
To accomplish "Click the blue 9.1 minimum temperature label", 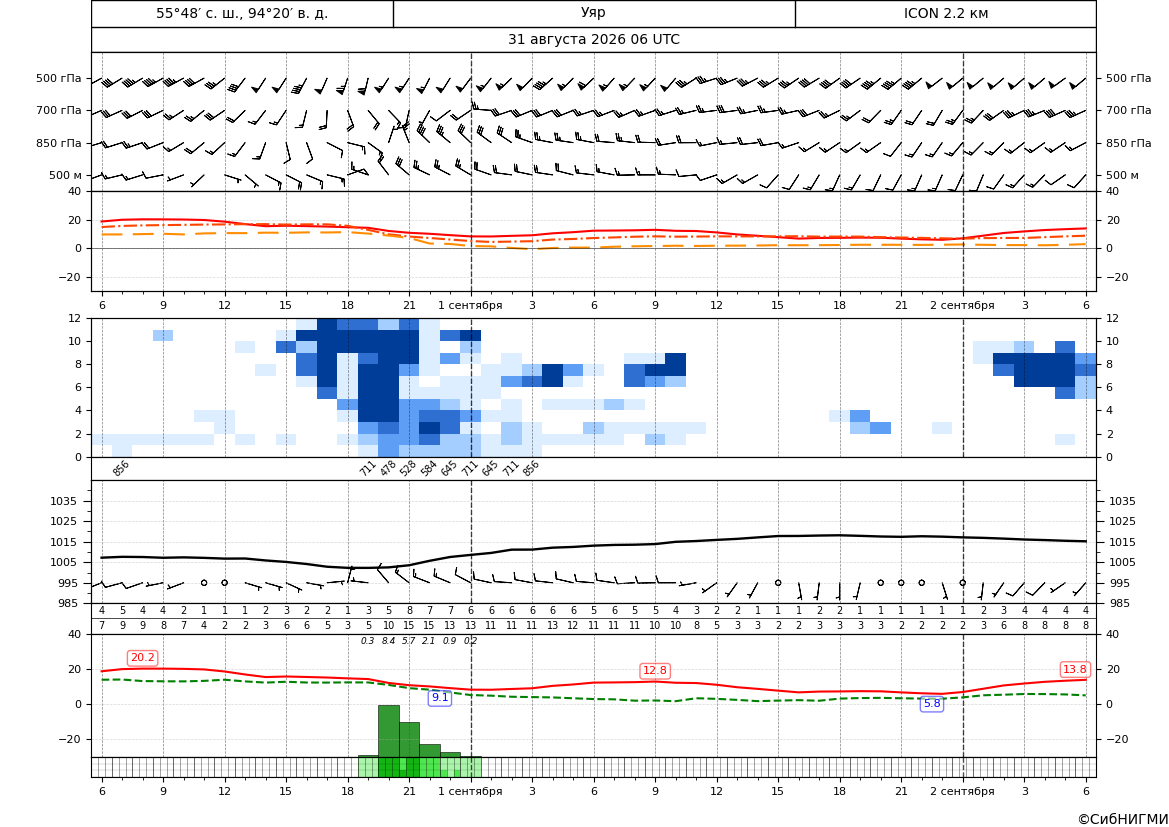I will pyautogui.click(x=440, y=697).
